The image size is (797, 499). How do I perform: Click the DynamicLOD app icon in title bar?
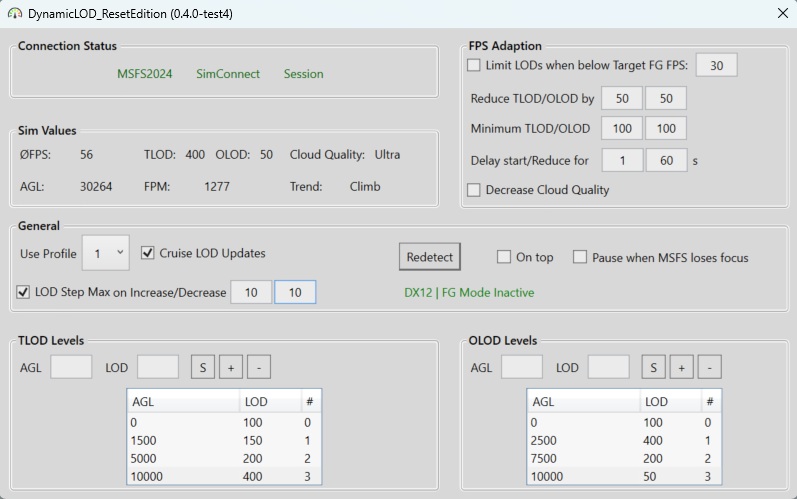[x=15, y=14]
